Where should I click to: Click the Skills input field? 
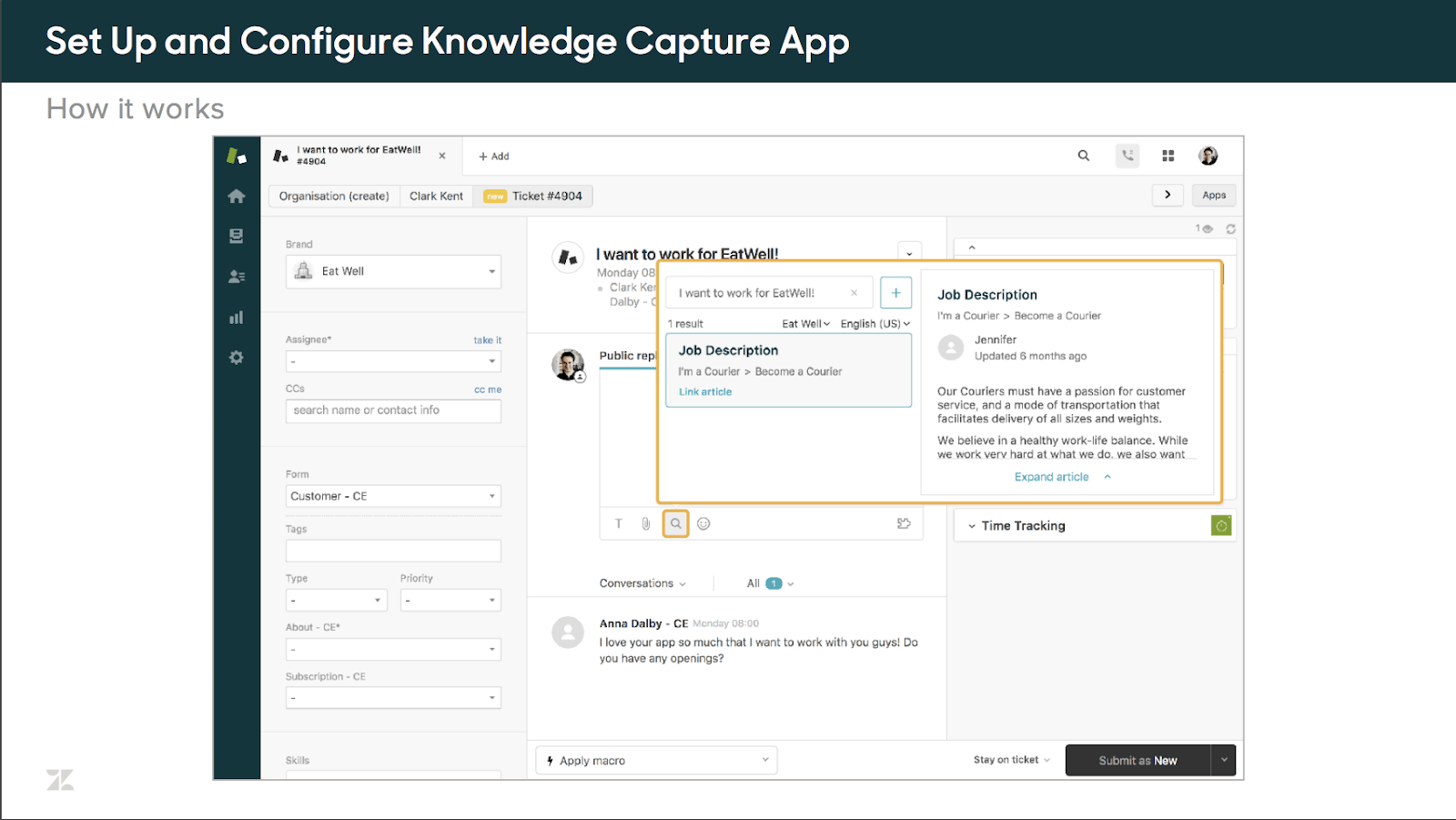pyautogui.click(x=393, y=774)
